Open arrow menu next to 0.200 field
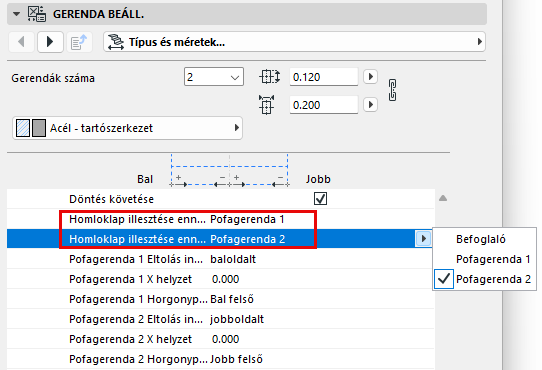Viewport: 542px width, 370px height. click(x=371, y=104)
